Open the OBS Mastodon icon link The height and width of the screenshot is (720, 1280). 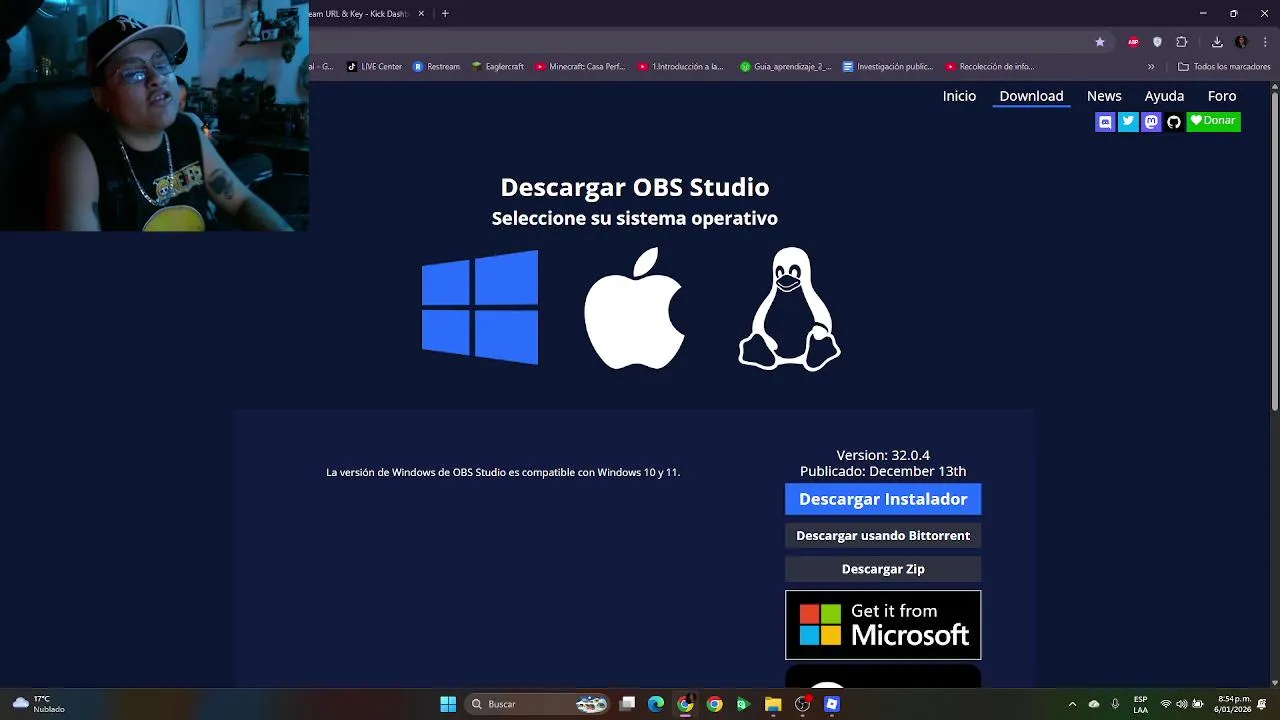point(1151,121)
